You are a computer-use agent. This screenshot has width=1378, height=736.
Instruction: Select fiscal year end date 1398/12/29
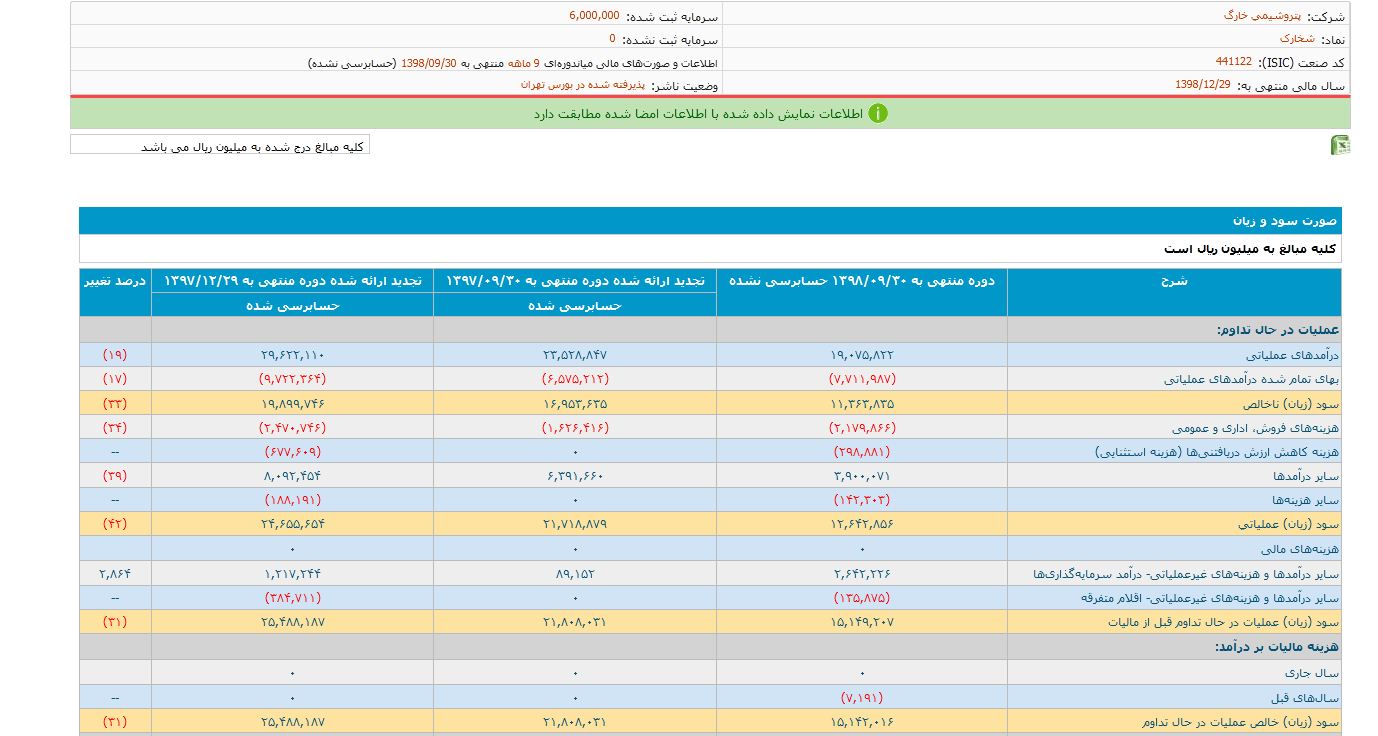pyautogui.click(x=1203, y=85)
